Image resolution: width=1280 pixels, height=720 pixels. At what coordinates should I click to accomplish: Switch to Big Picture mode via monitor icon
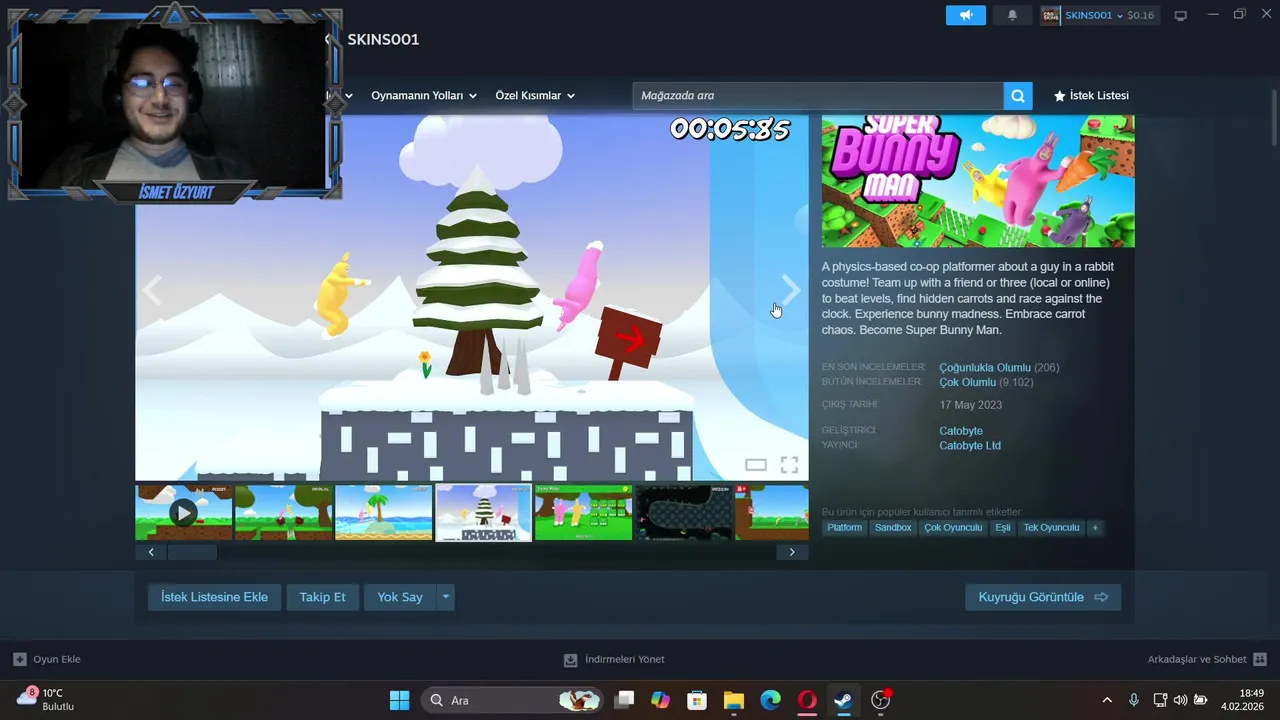[1180, 15]
